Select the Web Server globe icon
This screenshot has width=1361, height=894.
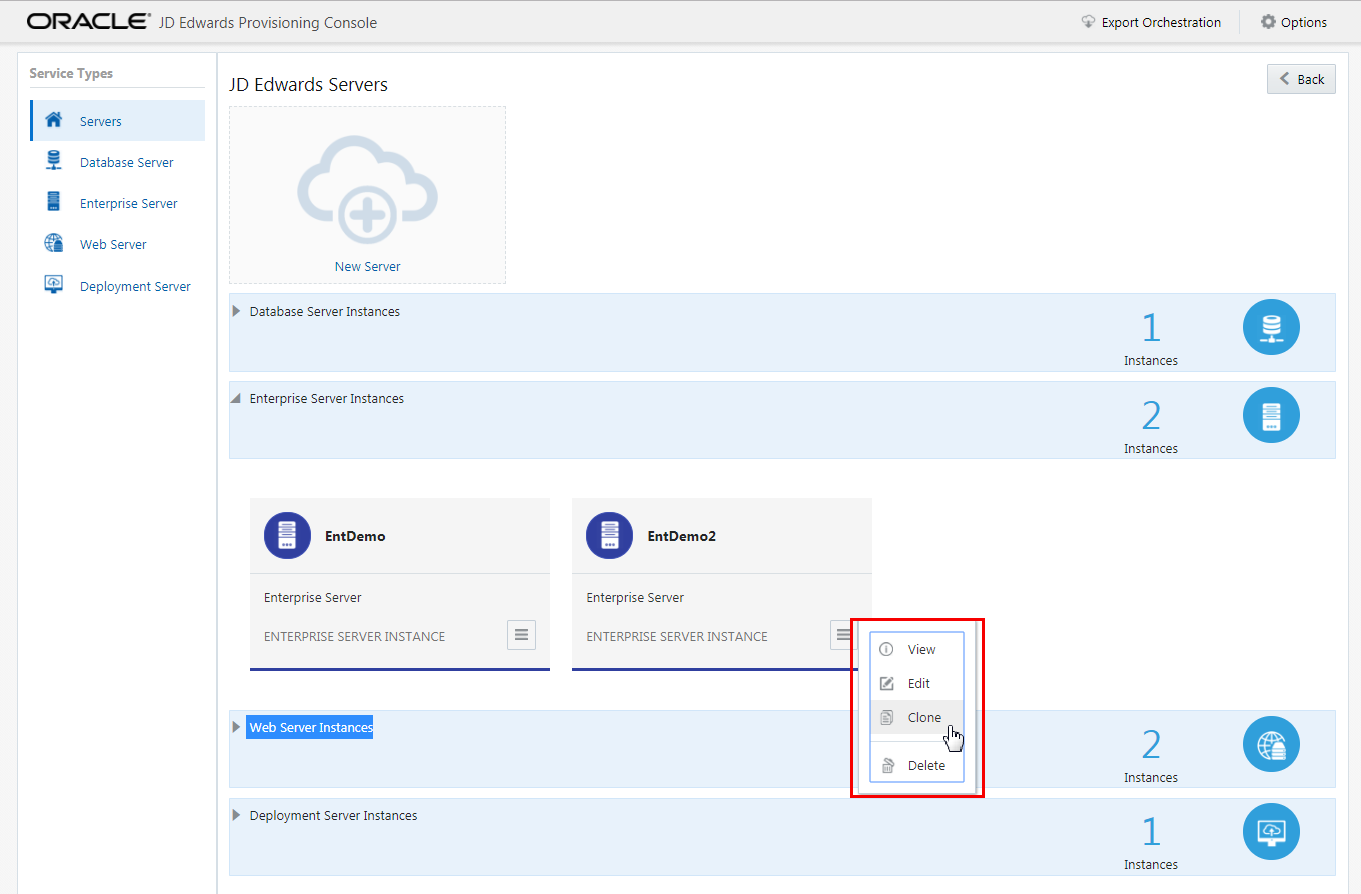coord(54,243)
